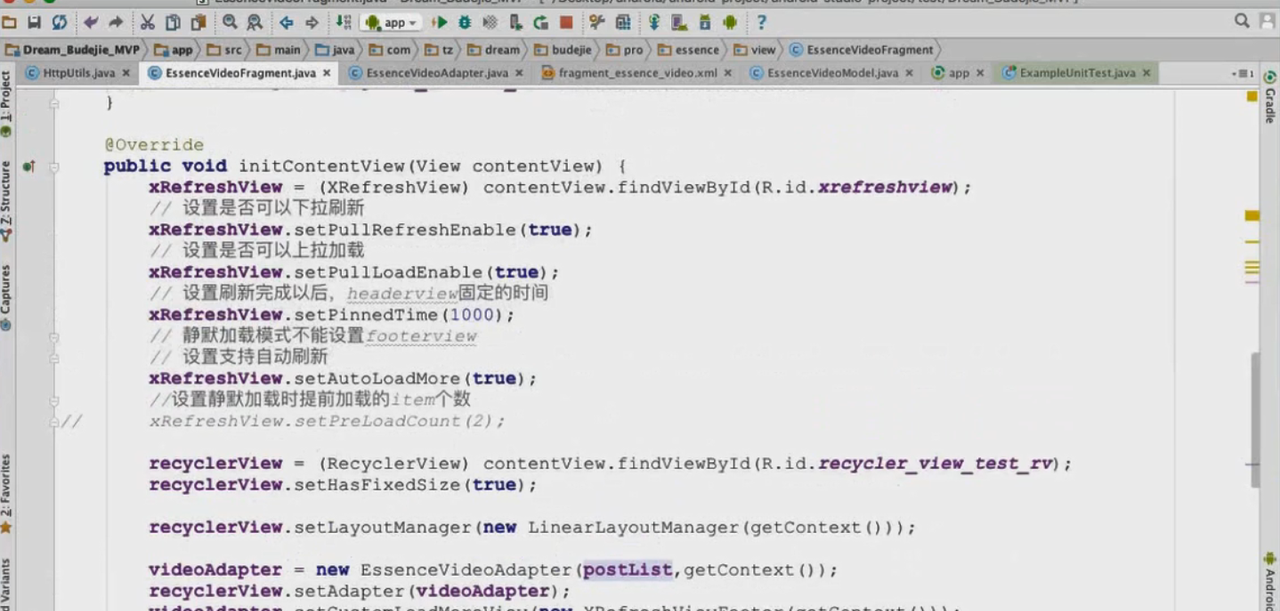Screen dimensions: 1280x611
Task: Click the Save All toolbar icon
Action: tap(33, 22)
